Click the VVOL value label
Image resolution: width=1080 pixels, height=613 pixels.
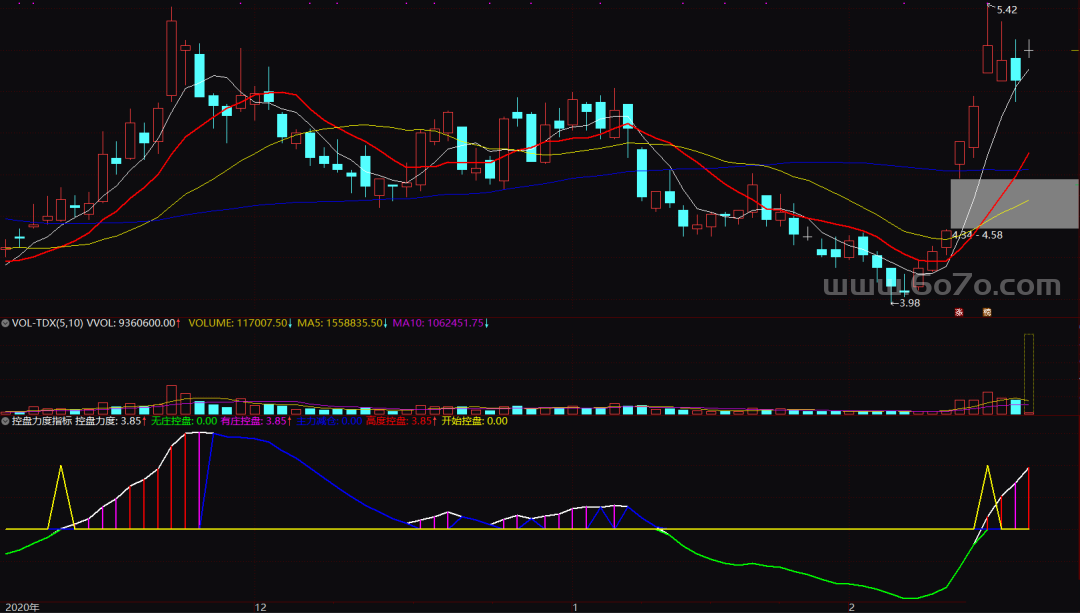point(134,324)
